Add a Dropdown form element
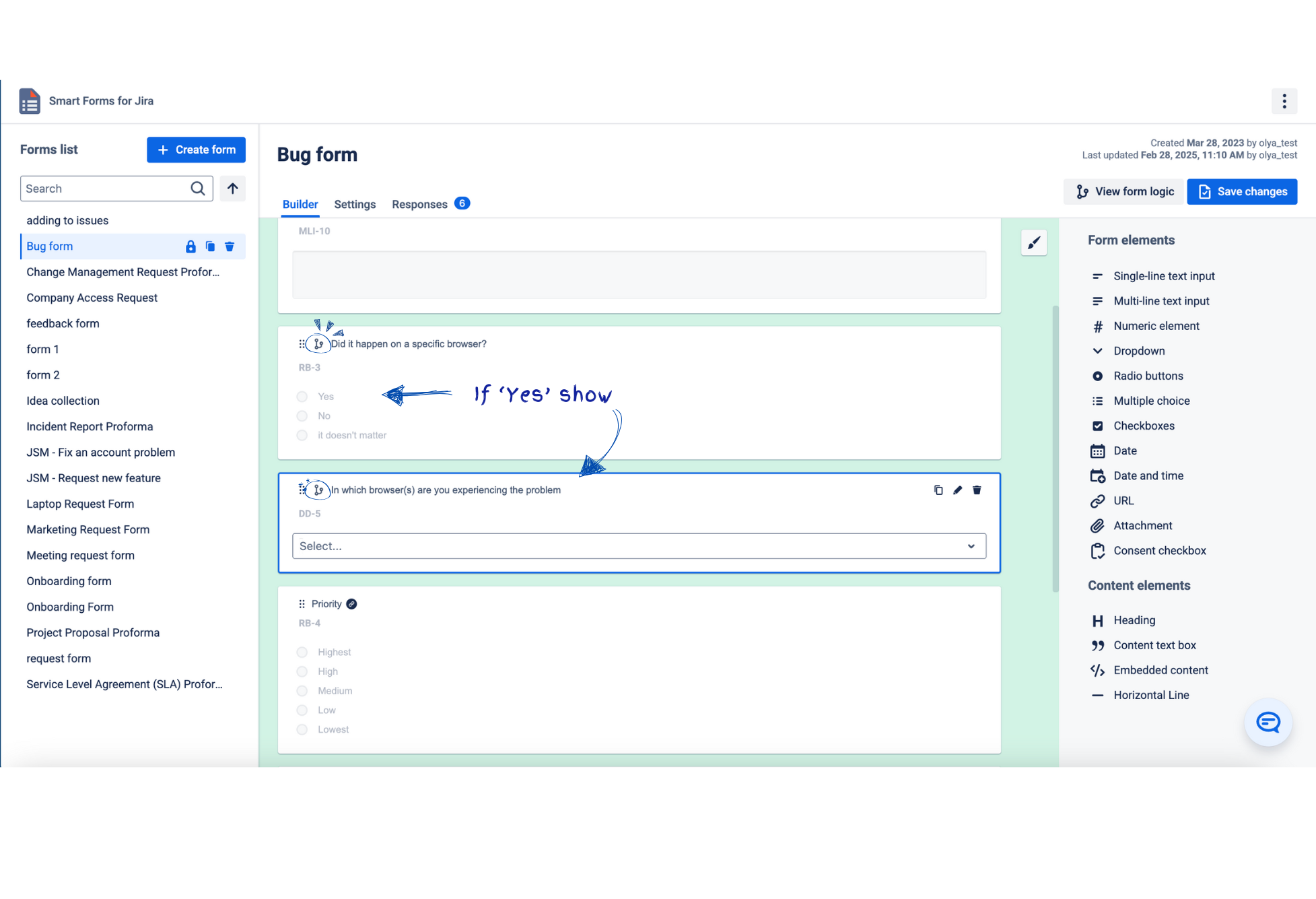The image size is (1316, 899). click(1138, 351)
